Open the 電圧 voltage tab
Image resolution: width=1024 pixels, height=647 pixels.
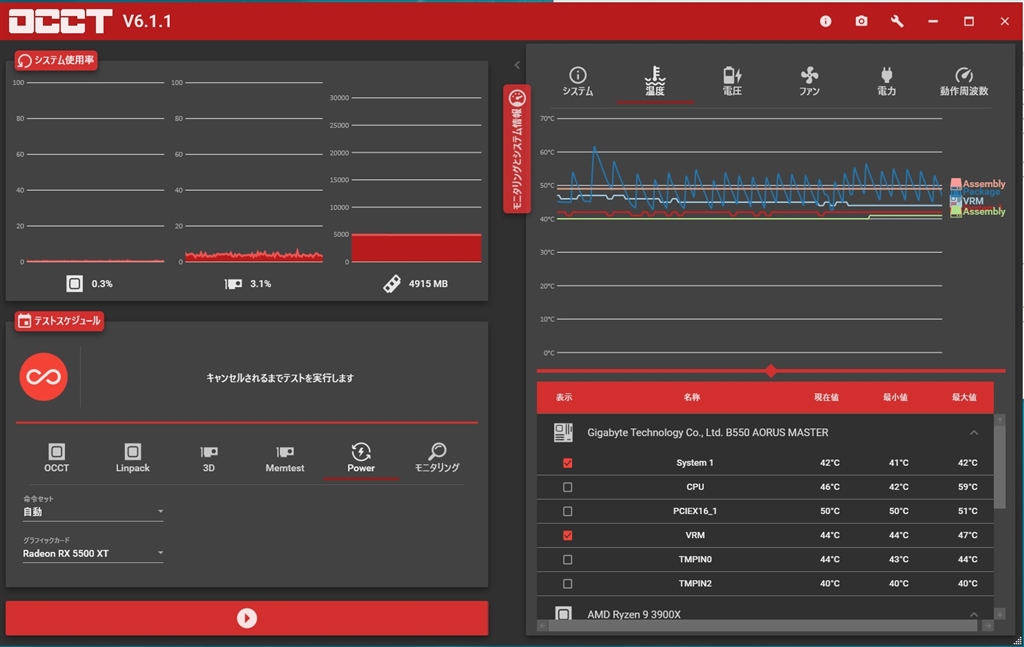click(732, 82)
